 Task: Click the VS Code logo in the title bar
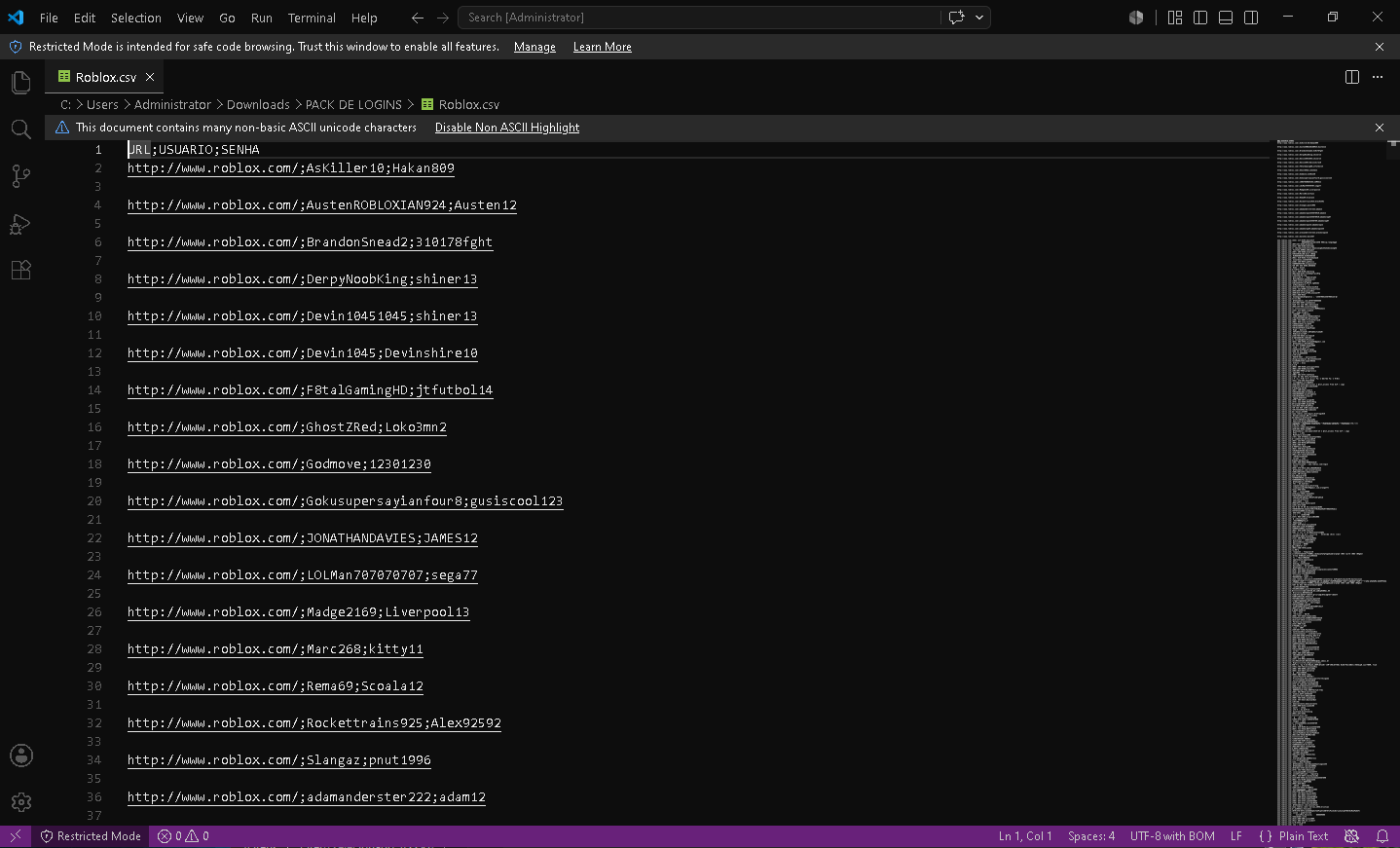point(16,18)
